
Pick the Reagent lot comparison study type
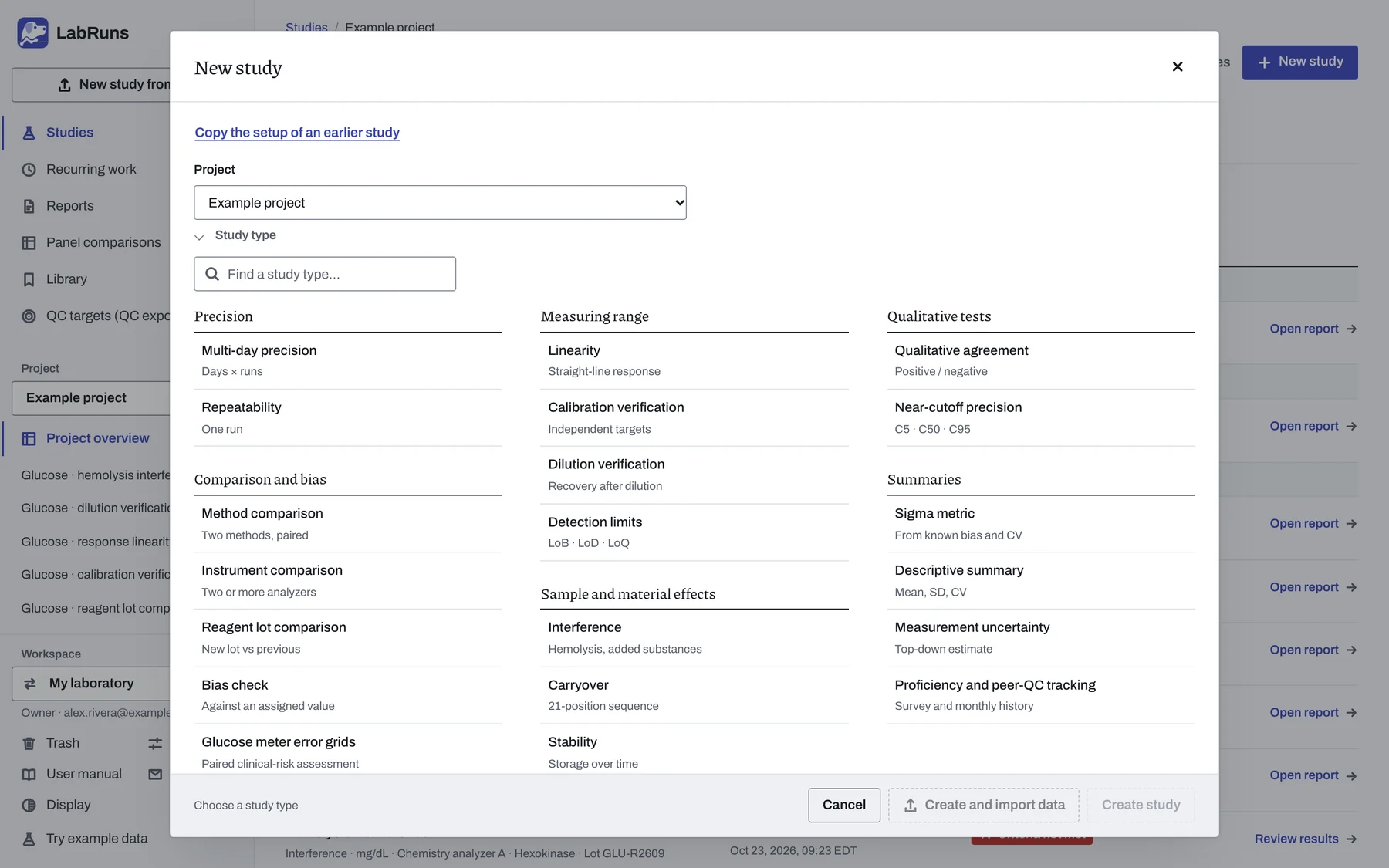pos(347,638)
